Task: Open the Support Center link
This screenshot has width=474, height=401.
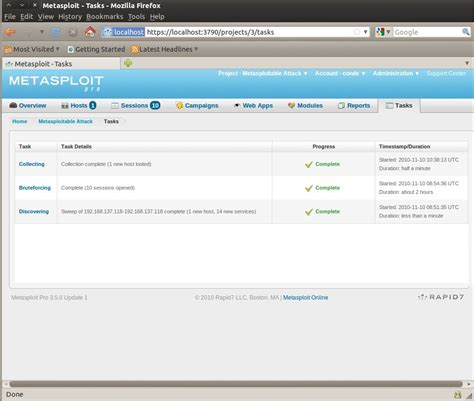Action: tap(446, 73)
